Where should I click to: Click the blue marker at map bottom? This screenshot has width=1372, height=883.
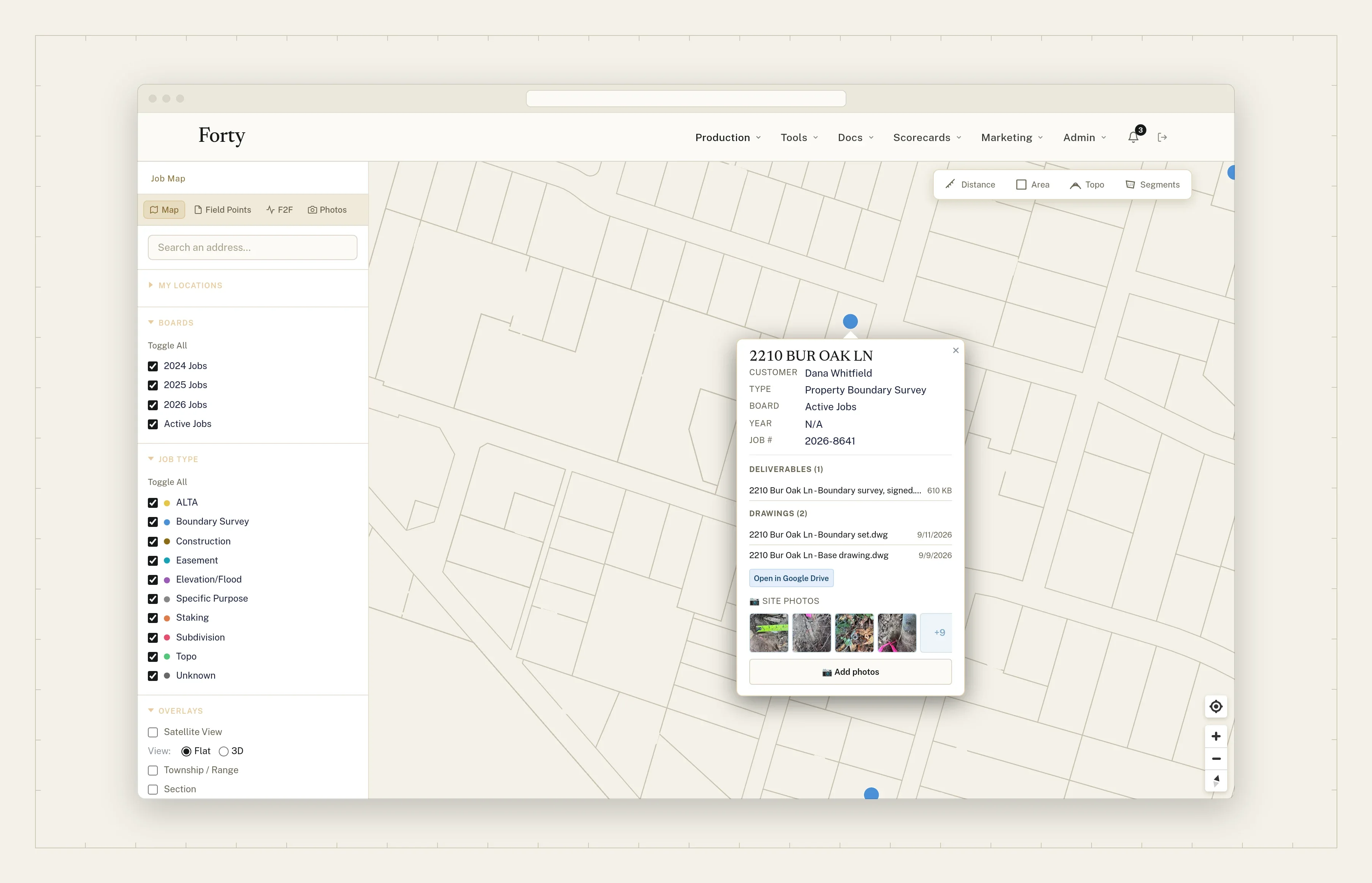(x=871, y=793)
